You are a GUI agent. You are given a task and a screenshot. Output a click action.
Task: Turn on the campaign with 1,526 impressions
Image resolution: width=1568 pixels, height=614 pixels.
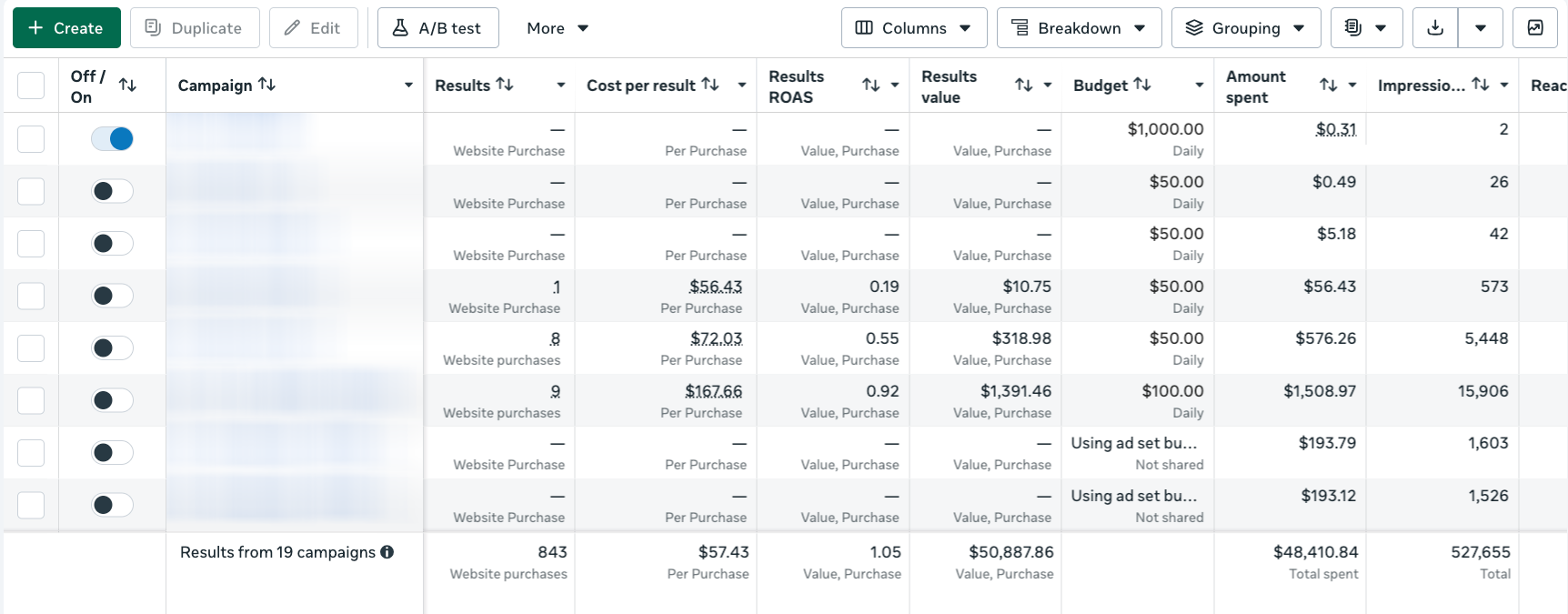[112, 505]
